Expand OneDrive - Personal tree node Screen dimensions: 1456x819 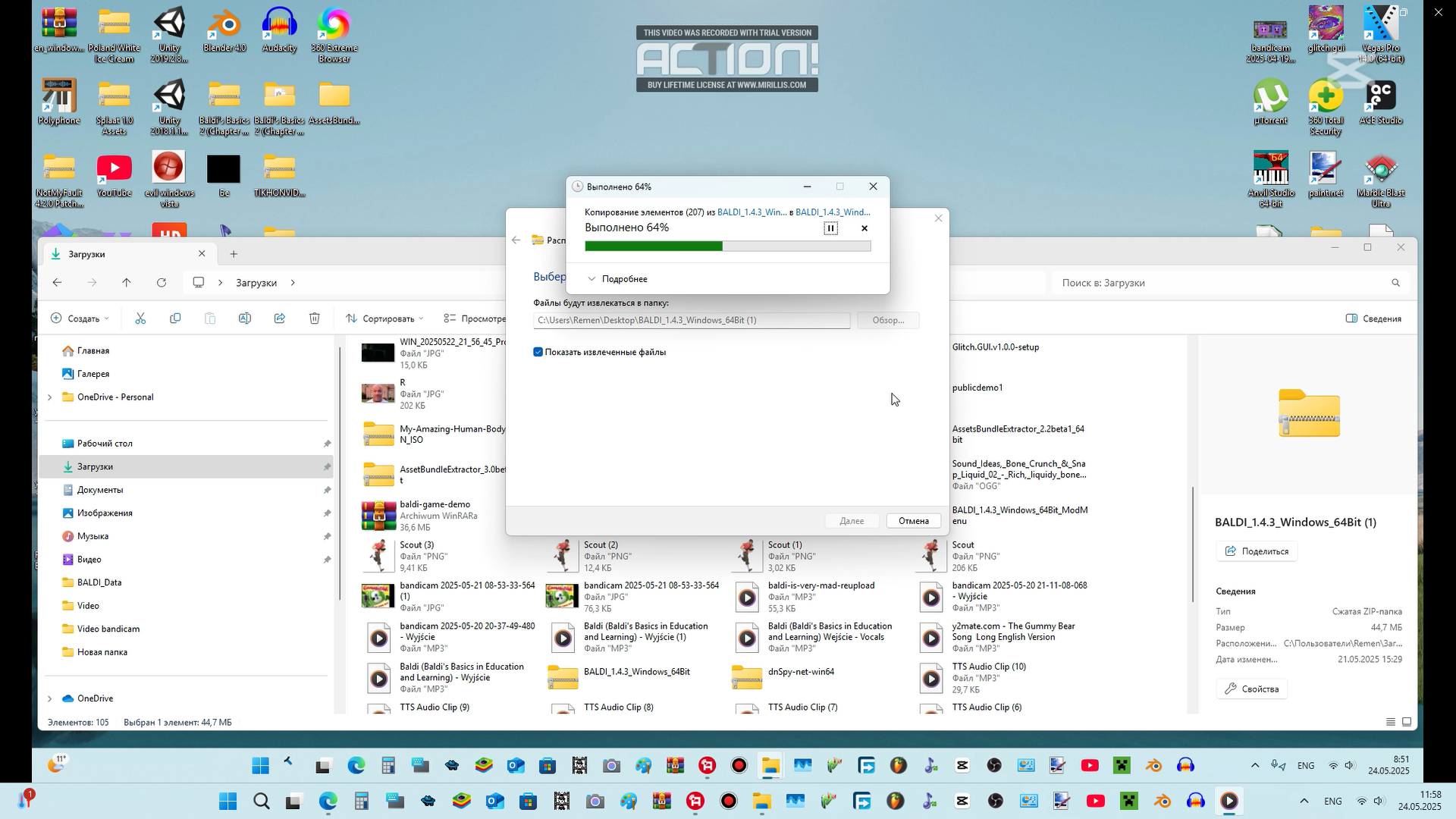(x=50, y=397)
